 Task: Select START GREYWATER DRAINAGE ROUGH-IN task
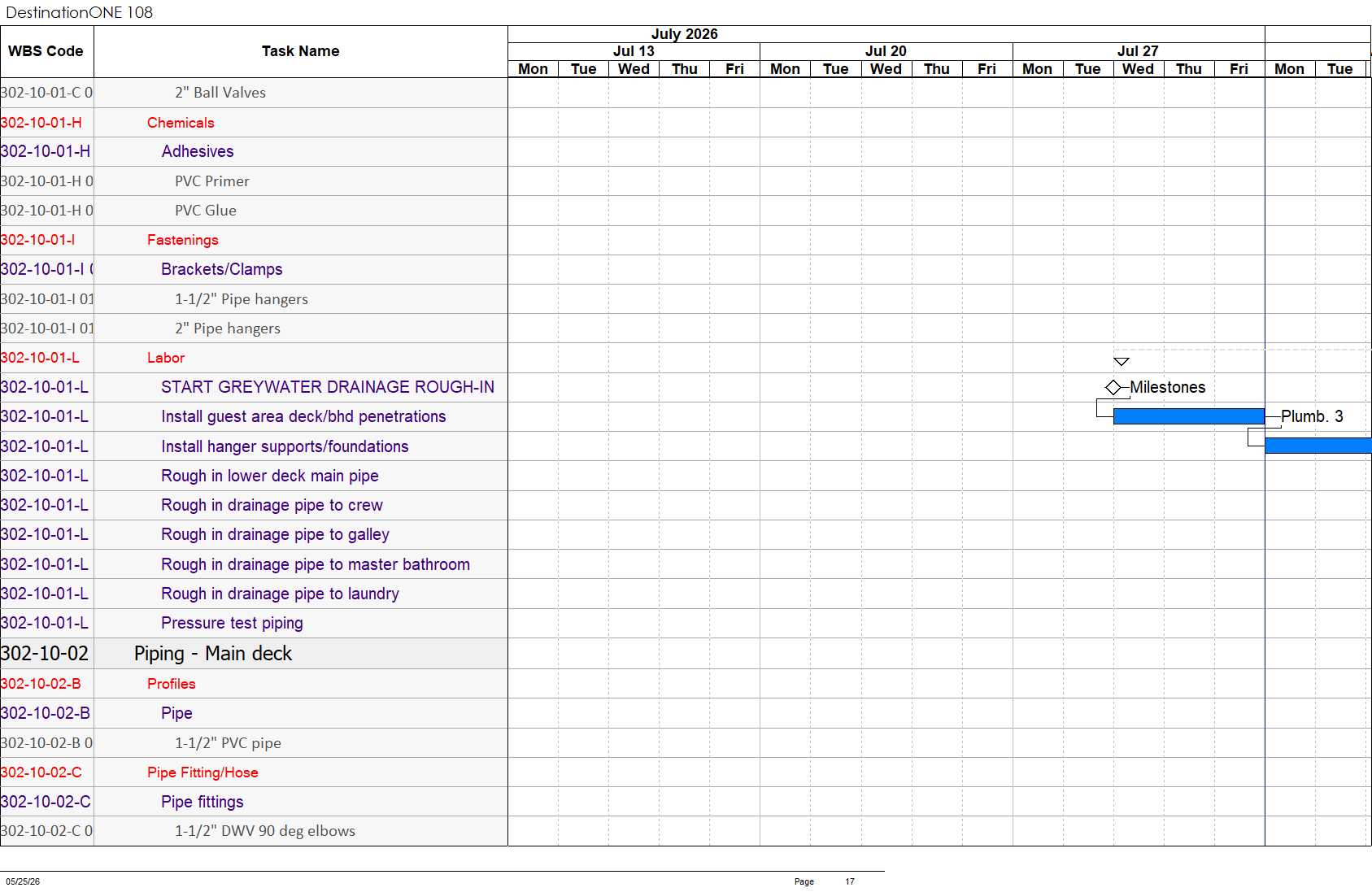[327, 387]
